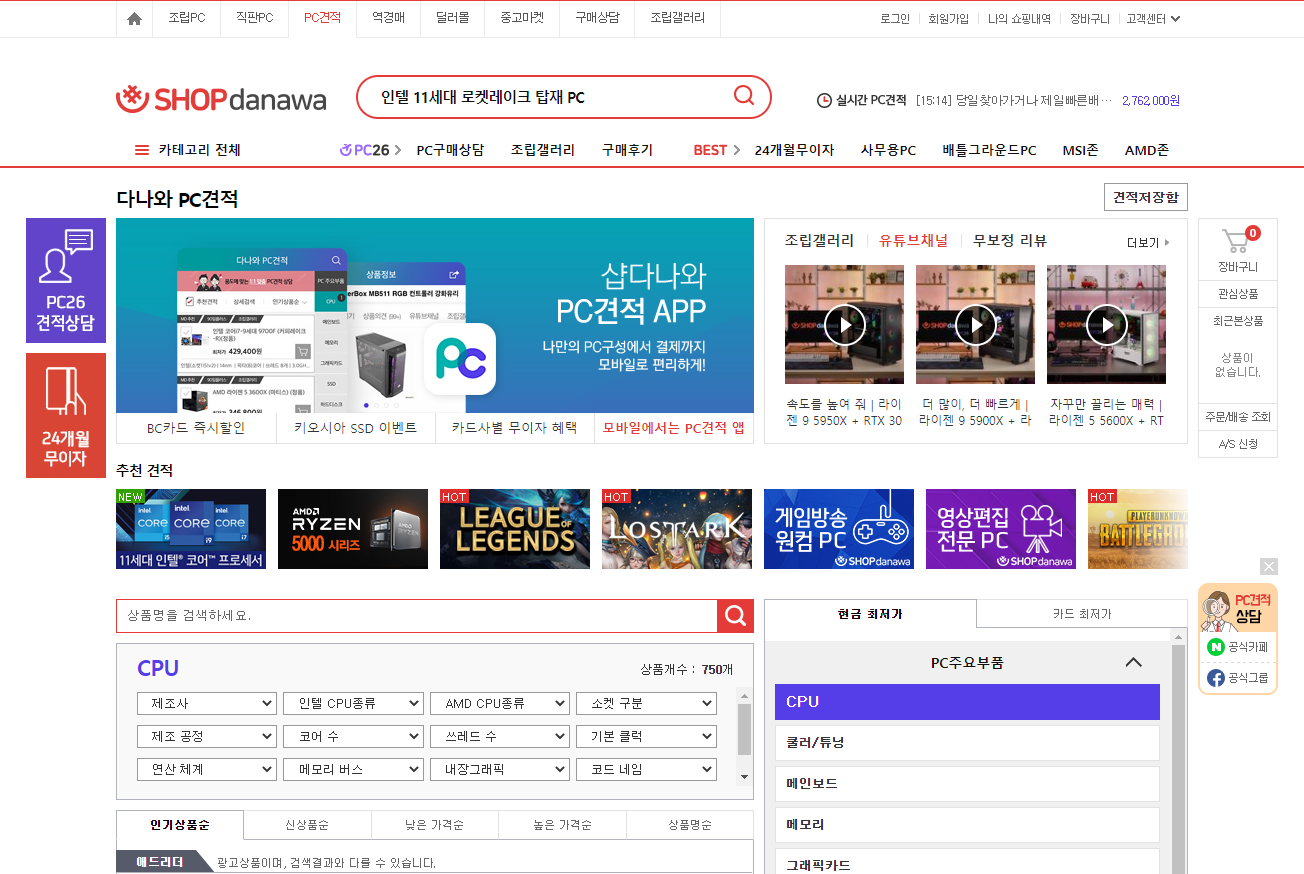1304x874 pixels.
Task: Open BC카드 즉시할인 banner tab
Action: tap(196, 428)
